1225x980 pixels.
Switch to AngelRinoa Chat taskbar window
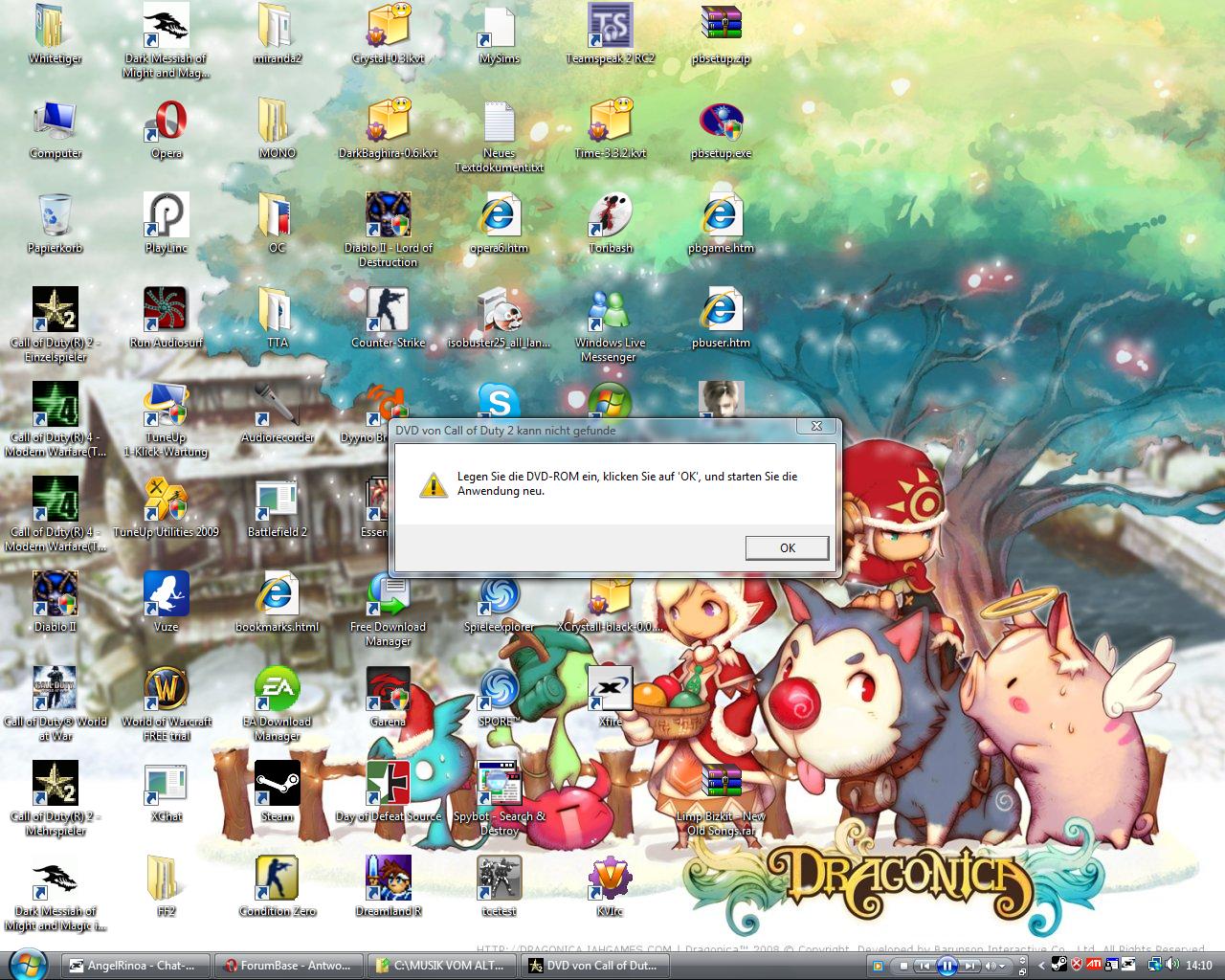135,966
